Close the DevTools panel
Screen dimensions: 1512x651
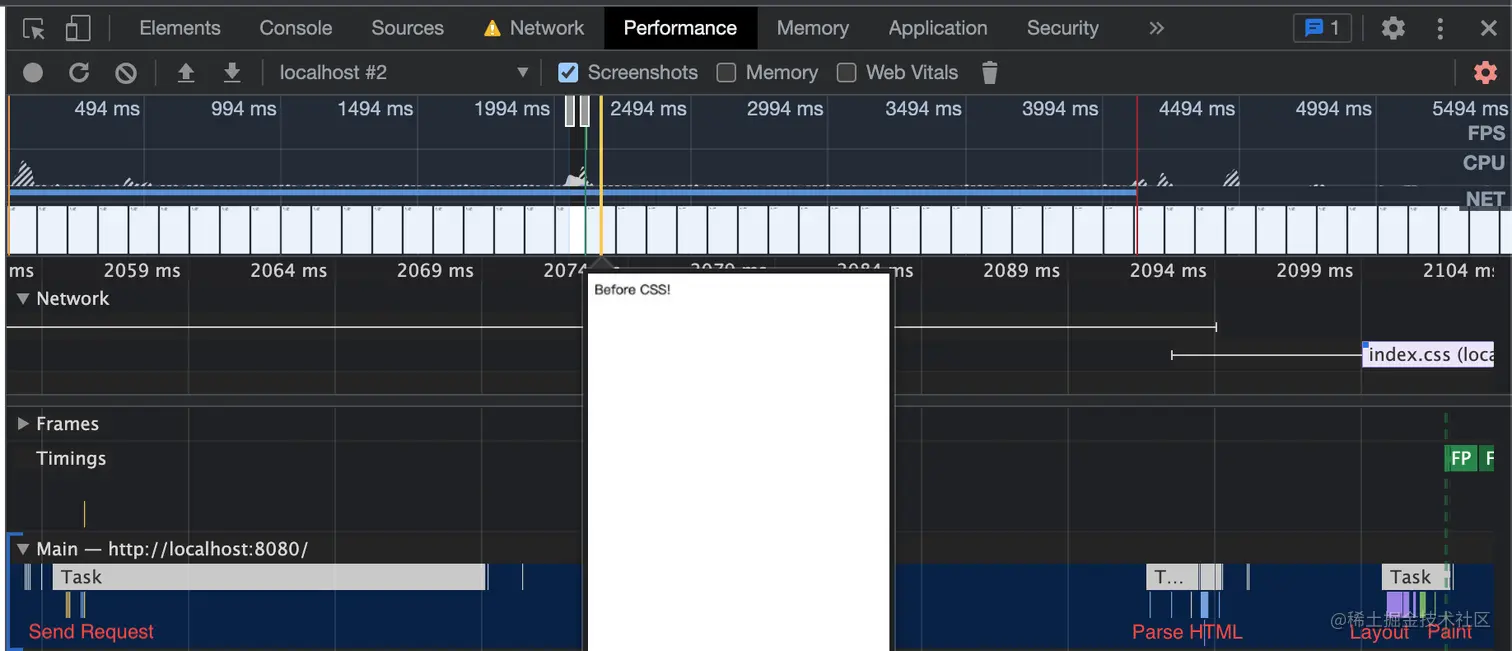tap(1488, 28)
